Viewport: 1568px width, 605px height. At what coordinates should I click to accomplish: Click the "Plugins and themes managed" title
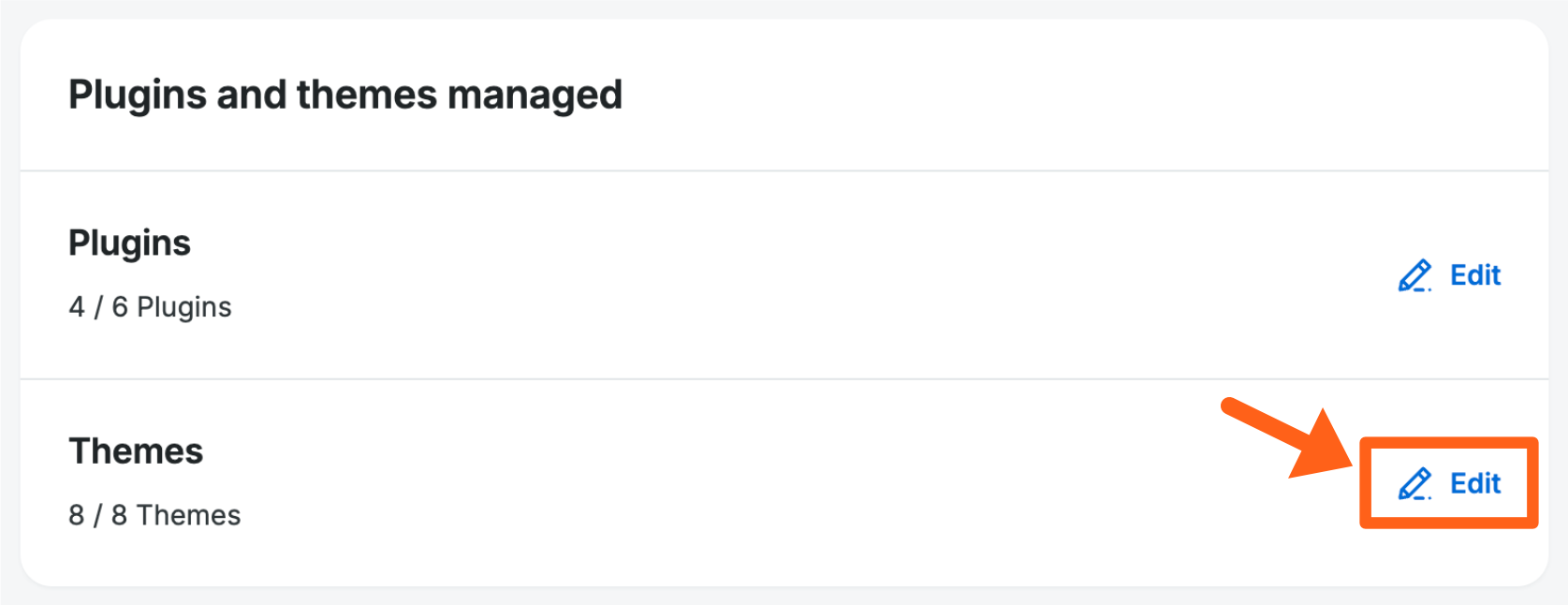tap(344, 95)
